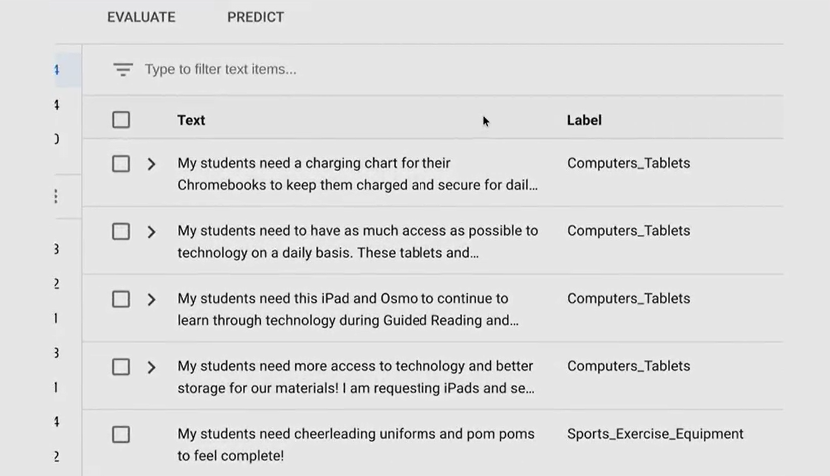
Task: Expand the charging chart Chromebooks text
Action: click(x=151, y=164)
